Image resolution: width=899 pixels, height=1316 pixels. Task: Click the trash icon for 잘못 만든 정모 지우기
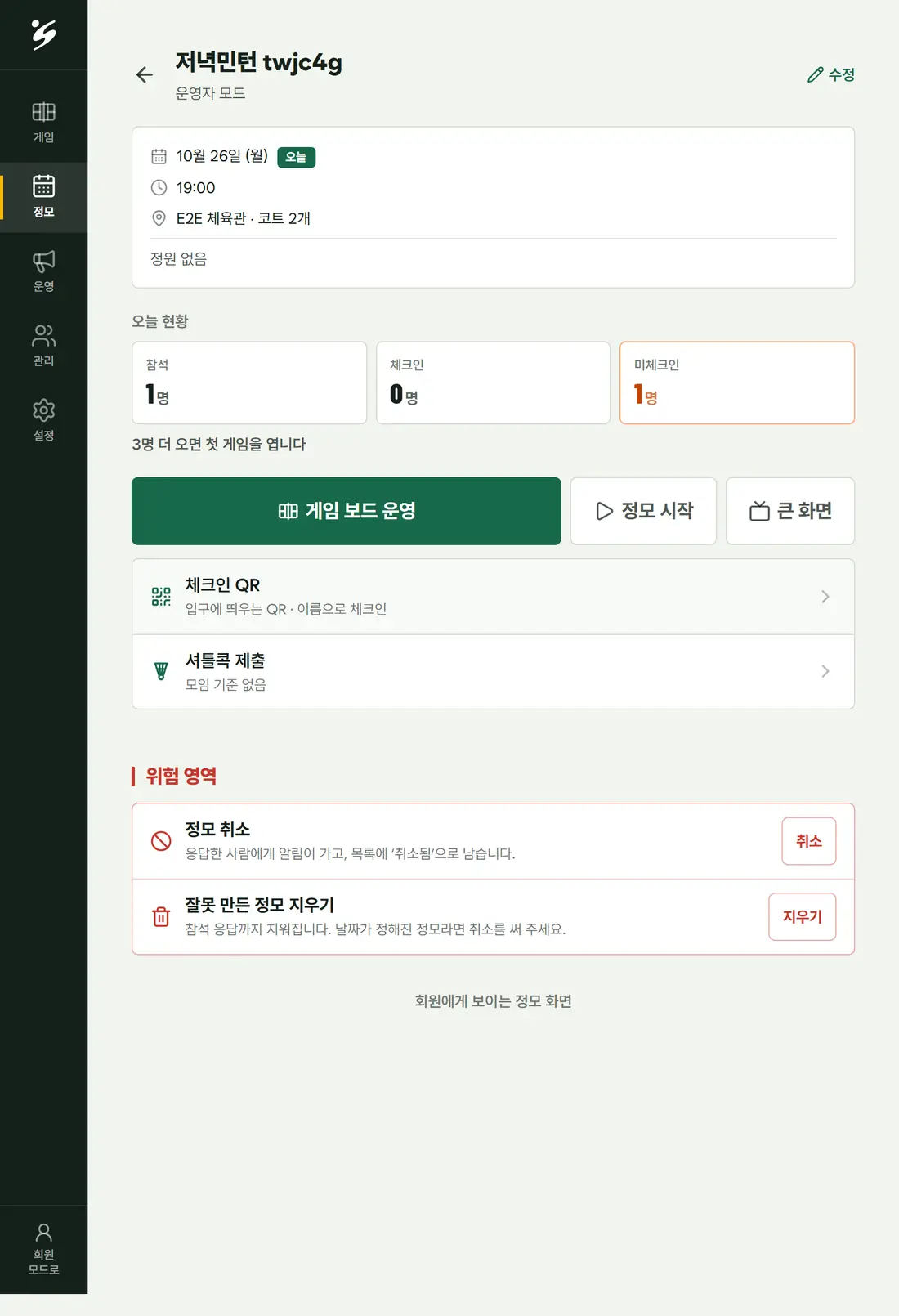point(162,916)
